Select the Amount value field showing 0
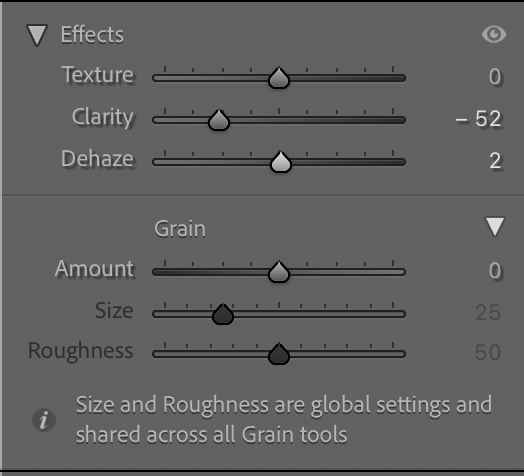The height and width of the screenshot is (476, 524). 495,270
